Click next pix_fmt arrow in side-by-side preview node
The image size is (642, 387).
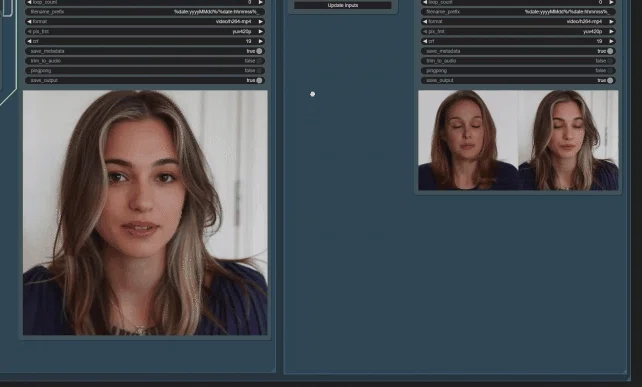click(612, 32)
